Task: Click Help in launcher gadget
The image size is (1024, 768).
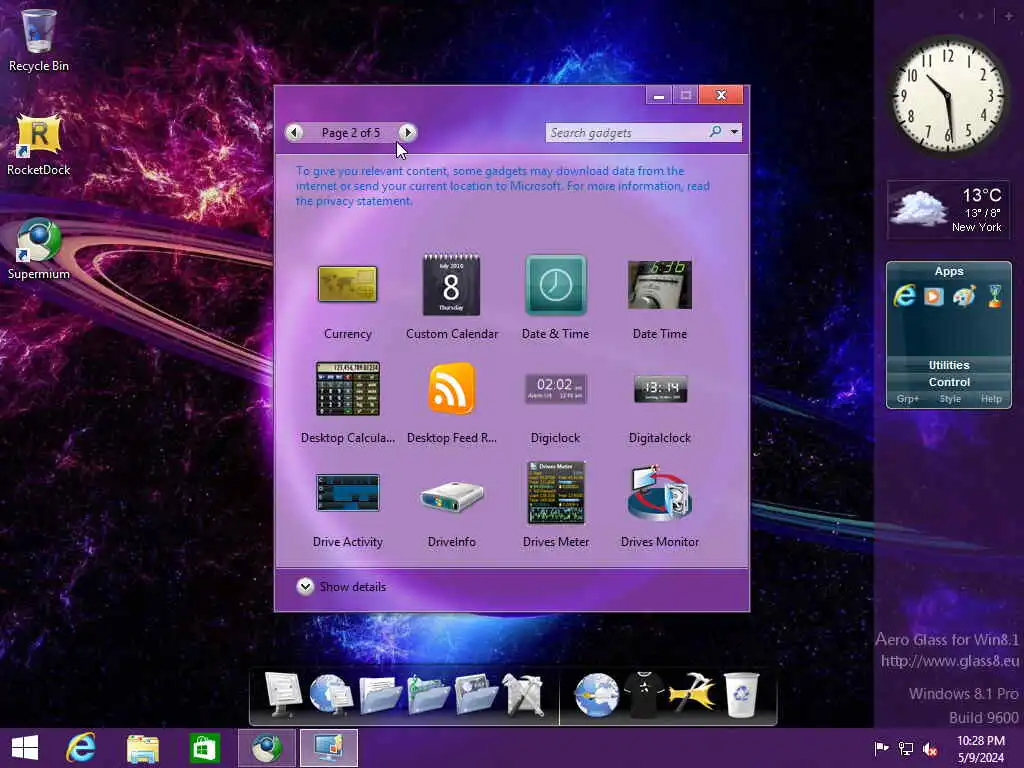Action: point(991,399)
